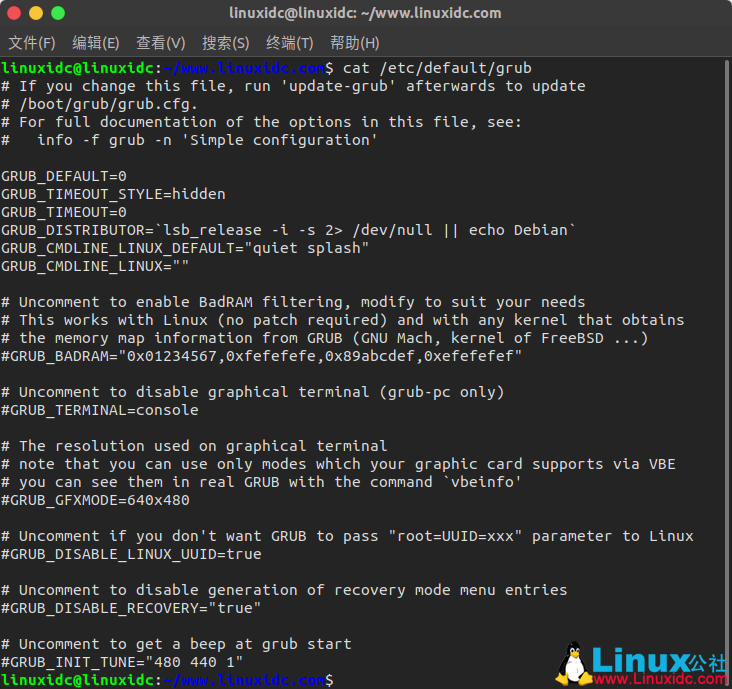
Task: Click the 'The resolution used on graphical terminal' comment
Action: pos(194,446)
